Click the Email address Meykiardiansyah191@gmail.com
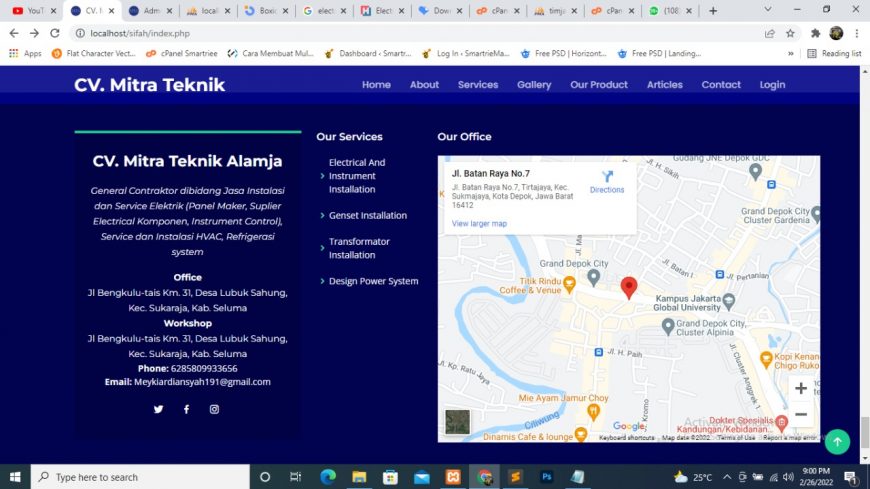870x489 pixels. [202, 382]
